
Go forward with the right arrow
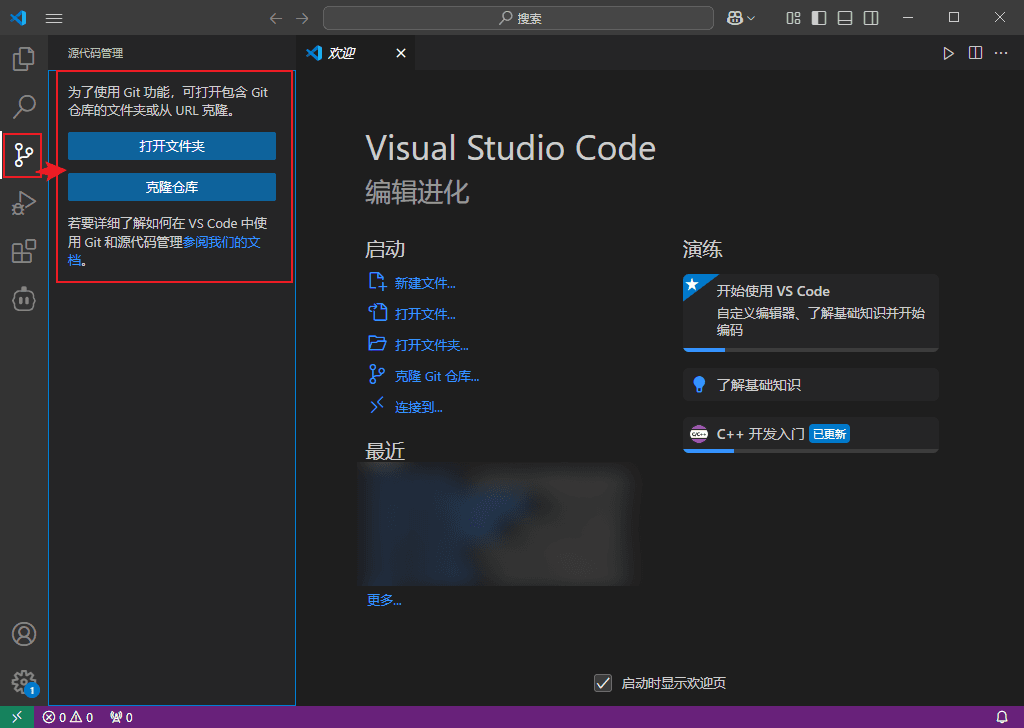[x=302, y=18]
